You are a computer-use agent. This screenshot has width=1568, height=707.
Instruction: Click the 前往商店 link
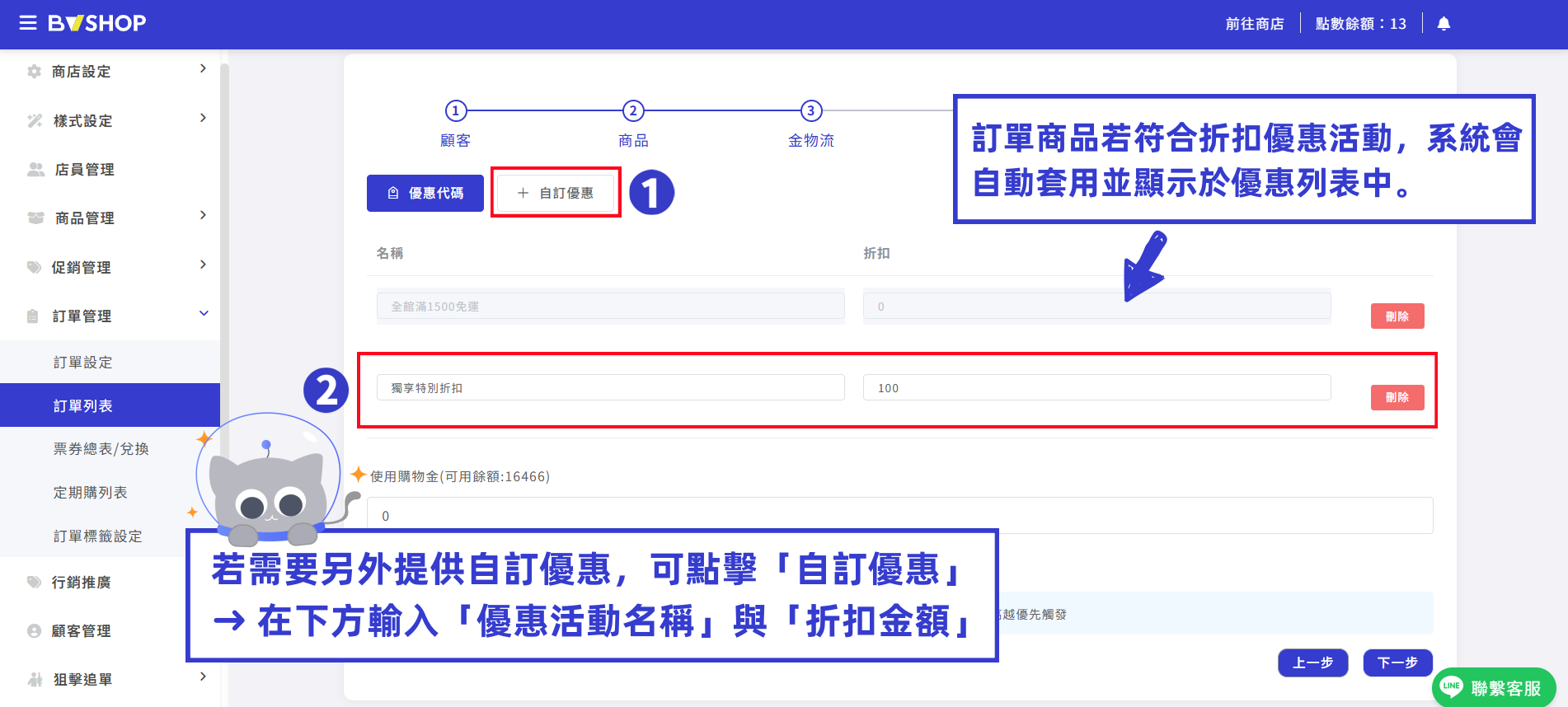click(x=1255, y=24)
